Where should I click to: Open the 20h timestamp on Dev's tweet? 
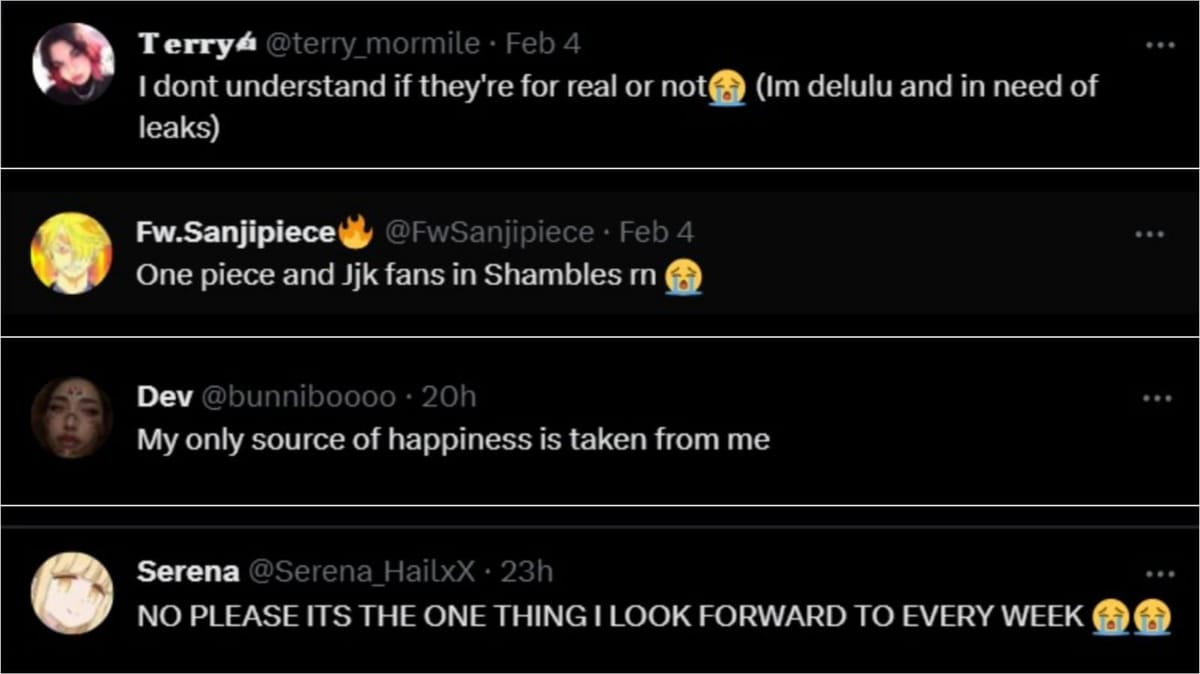coord(449,397)
